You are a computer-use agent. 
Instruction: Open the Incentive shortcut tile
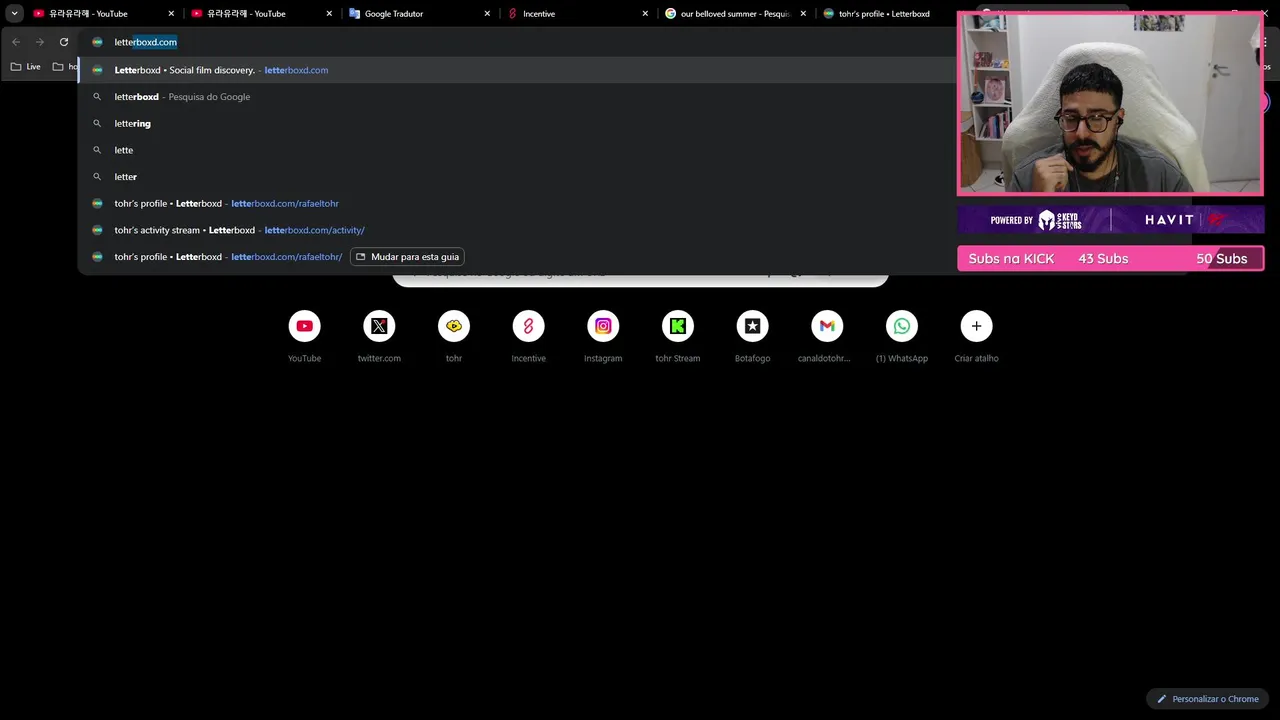point(529,336)
